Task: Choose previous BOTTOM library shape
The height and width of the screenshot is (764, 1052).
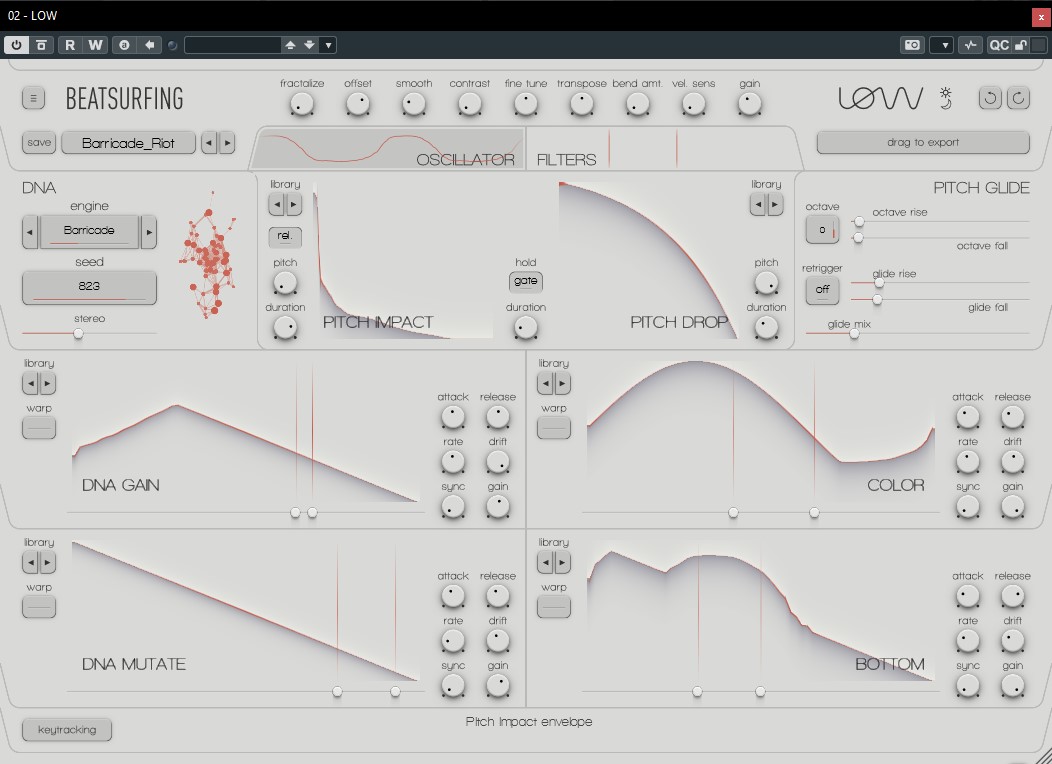Action: pos(545,562)
